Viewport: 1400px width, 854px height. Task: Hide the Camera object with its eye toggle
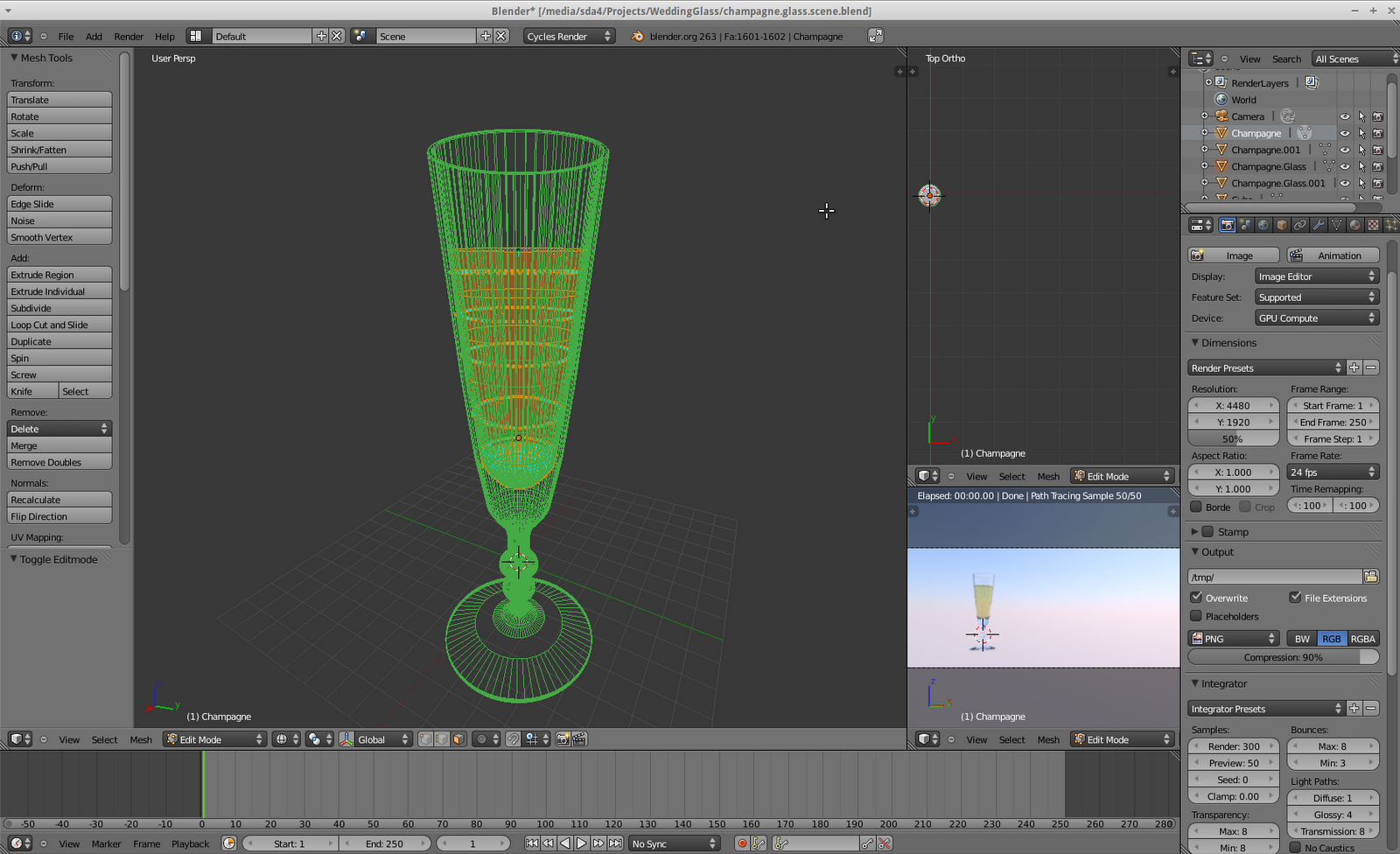pos(1345,115)
